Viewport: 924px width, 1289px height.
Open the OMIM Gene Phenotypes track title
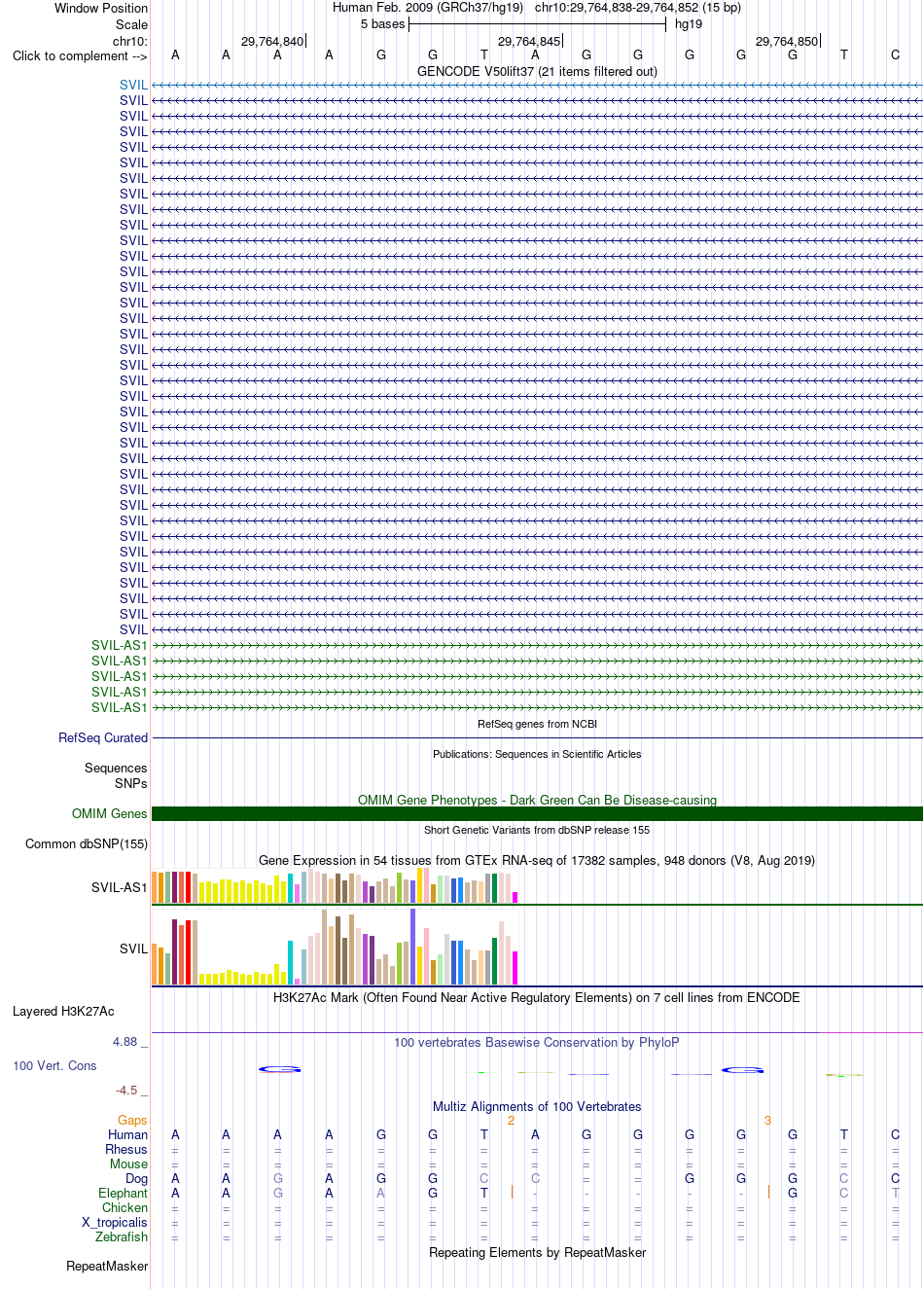[537, 800]
